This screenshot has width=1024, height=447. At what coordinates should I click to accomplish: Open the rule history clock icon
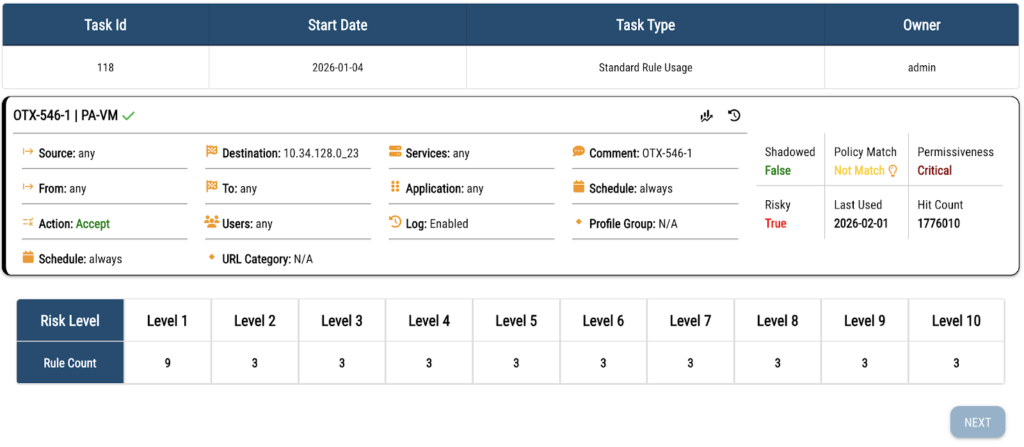[x=734, y=116]
